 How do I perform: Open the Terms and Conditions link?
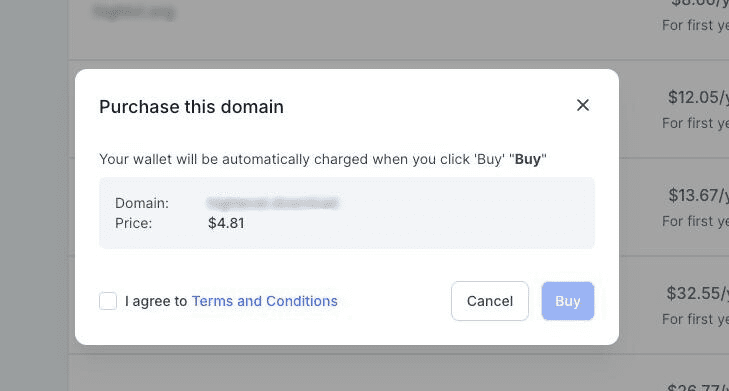coord(265,301)
